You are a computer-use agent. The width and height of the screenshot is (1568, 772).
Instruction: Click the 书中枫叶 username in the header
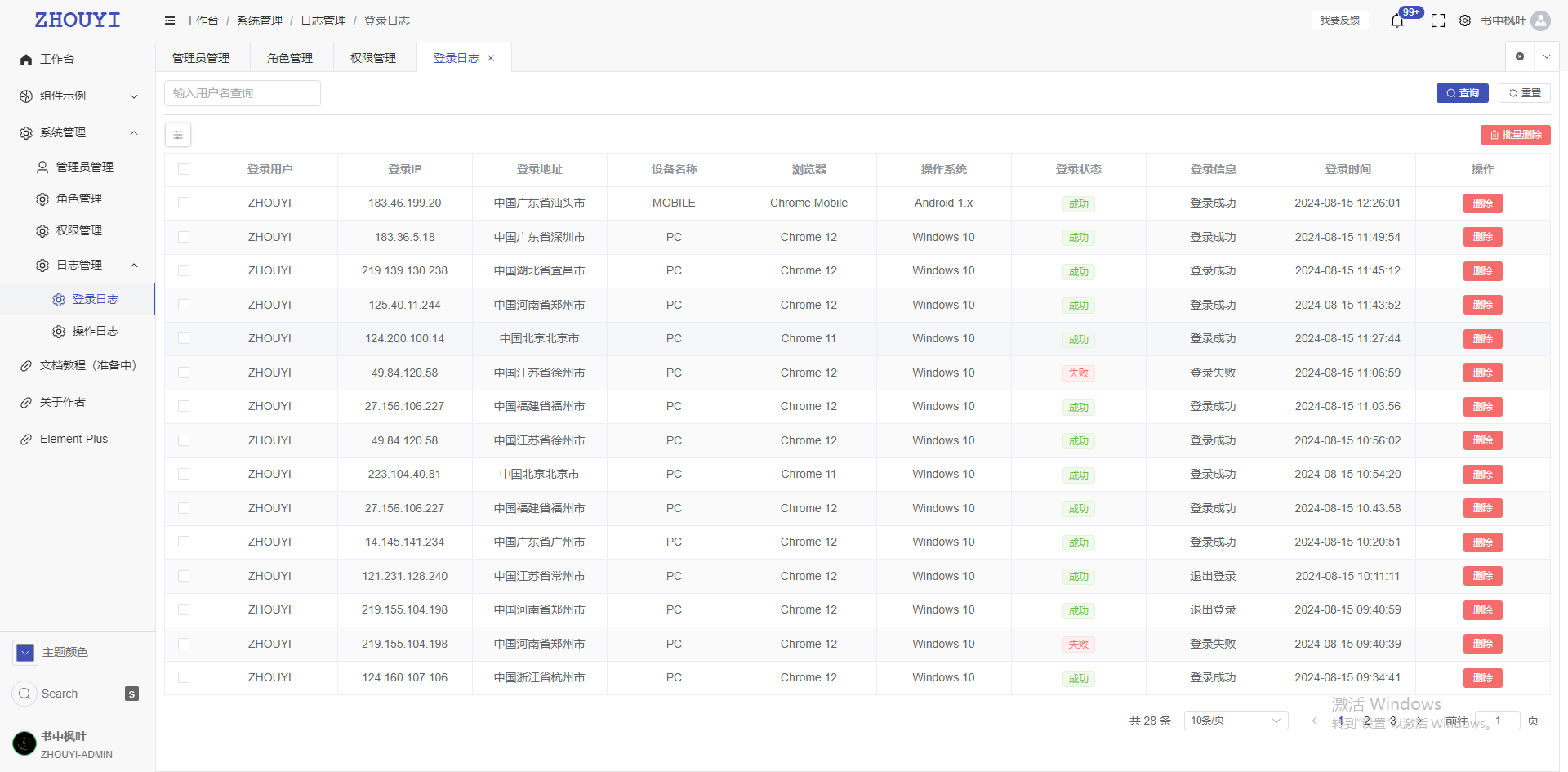pyautogui.click(x=1503, y=20)
